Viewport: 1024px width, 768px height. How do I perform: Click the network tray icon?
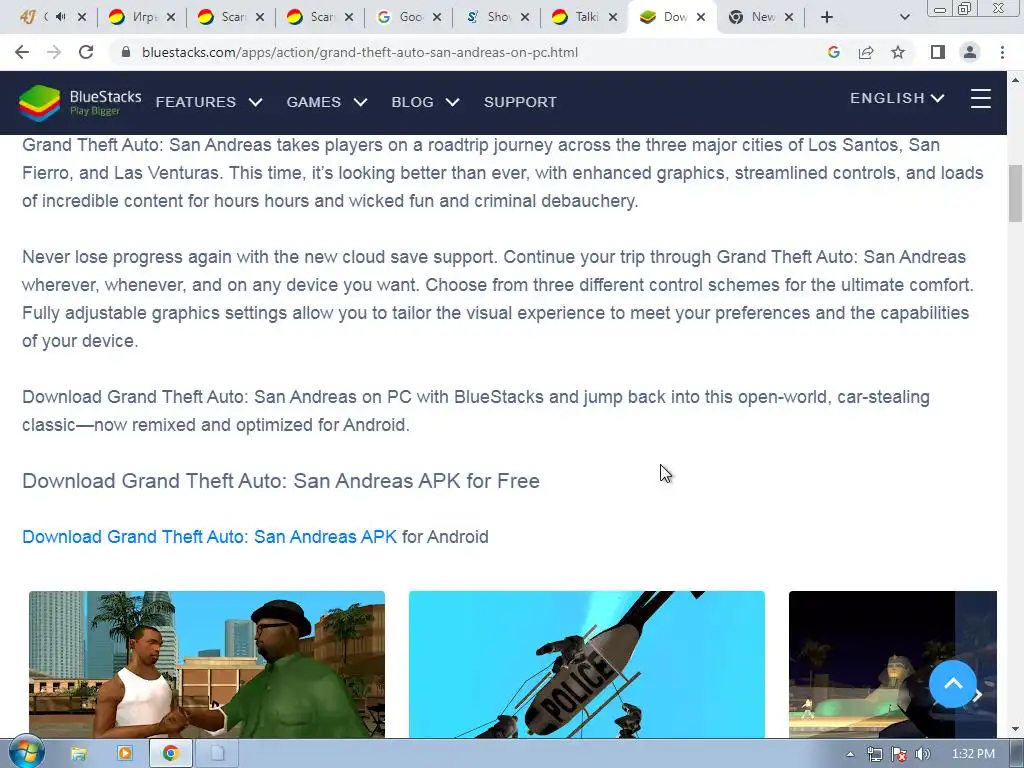(x=874, y=754)
